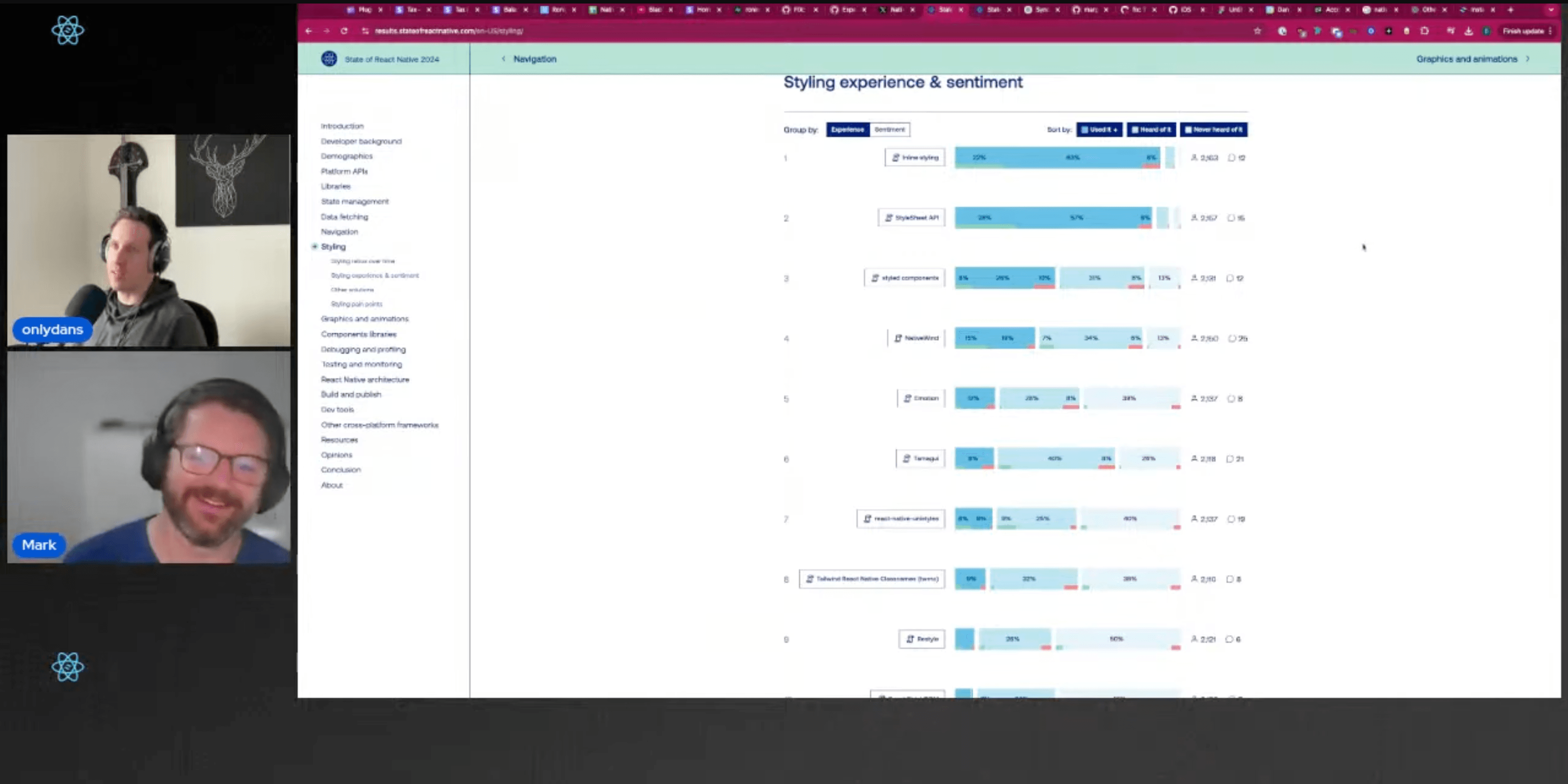This screenshot has height=784, width=1568.
Task: Open comments icon for the NativeWind row
Action: click(1232, 338)
